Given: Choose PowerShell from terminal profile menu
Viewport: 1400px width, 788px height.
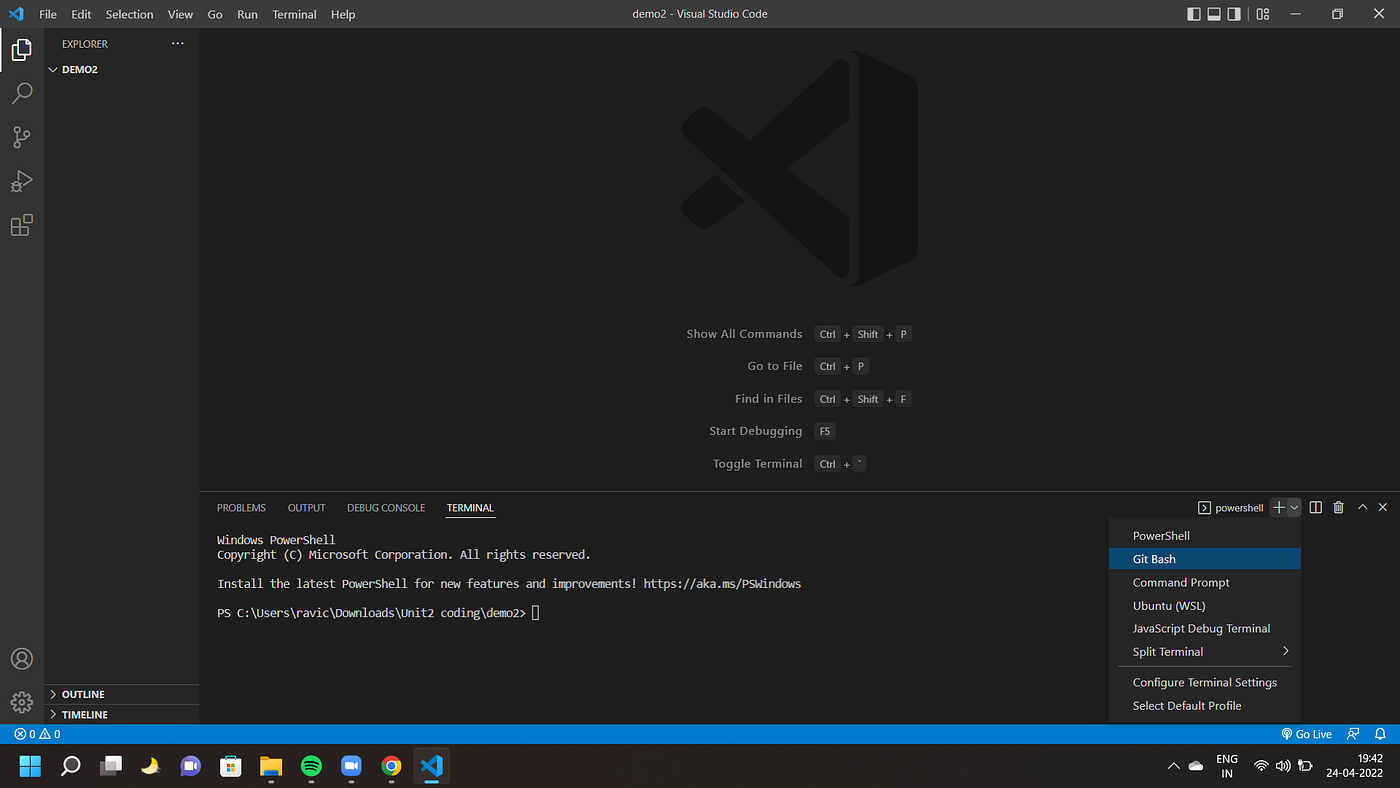Looking at the screenshot, I should tap(1205, 536).
